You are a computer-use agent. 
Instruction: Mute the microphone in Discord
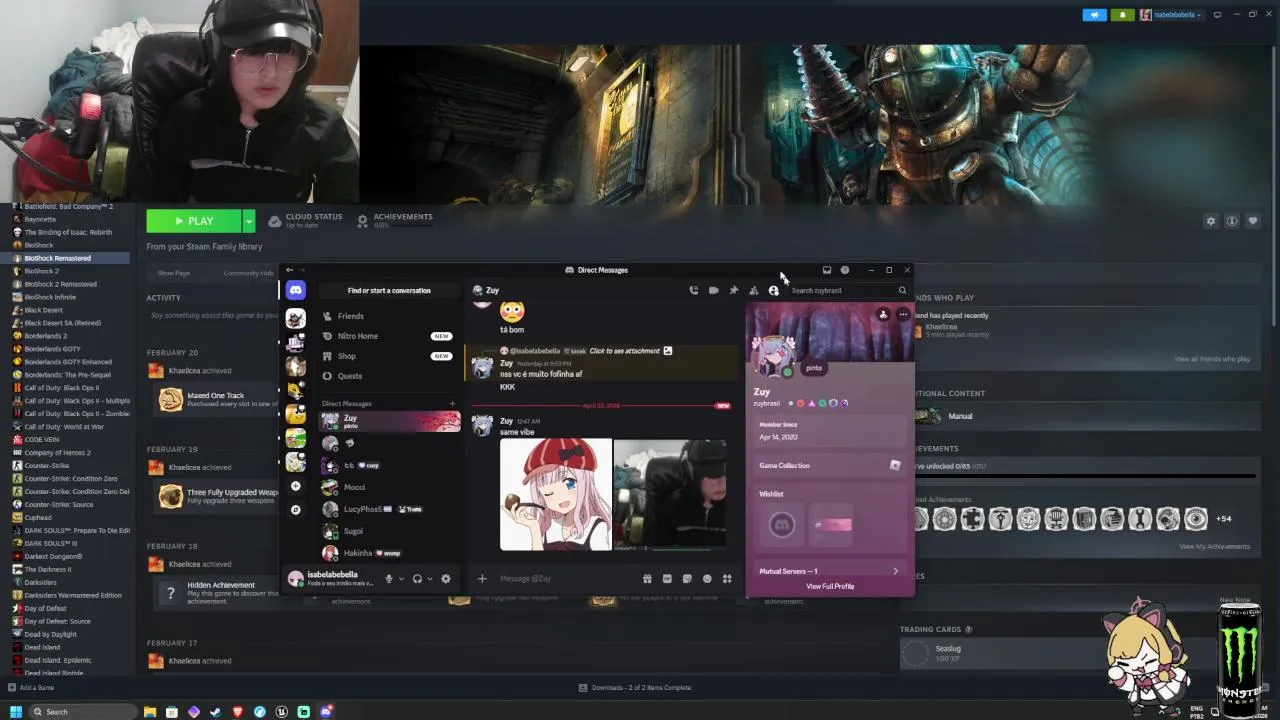pyautogui.click(x=389, y=579)
